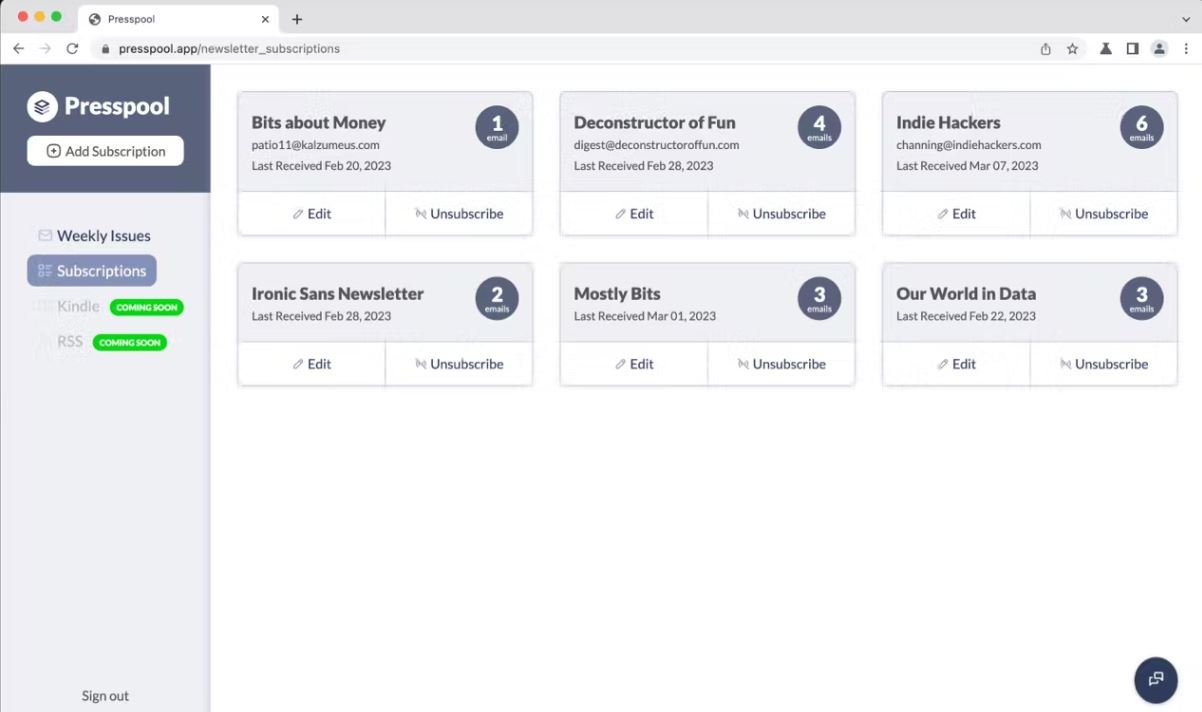
Task: Add a new subscription
Action: 105,151
